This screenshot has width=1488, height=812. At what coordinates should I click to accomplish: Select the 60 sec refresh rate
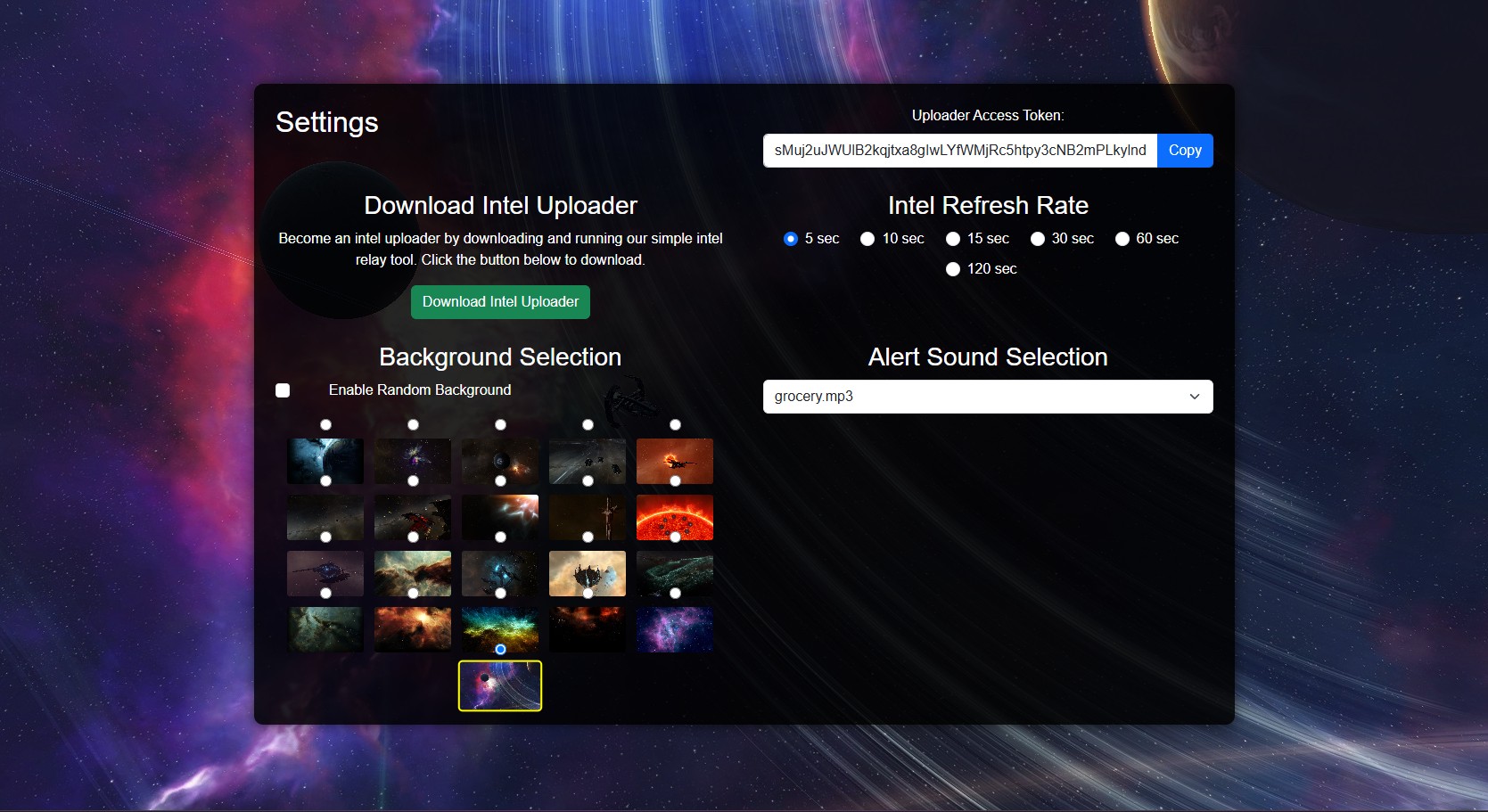[1122, 239]
